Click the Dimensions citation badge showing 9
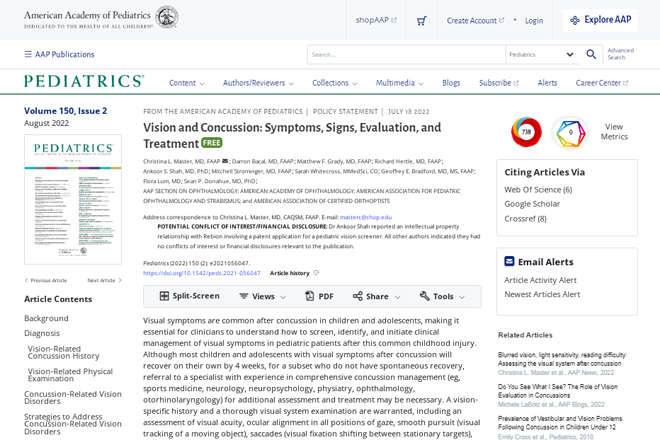This screenshot has height=440, width=660. (x=570, y=132)
